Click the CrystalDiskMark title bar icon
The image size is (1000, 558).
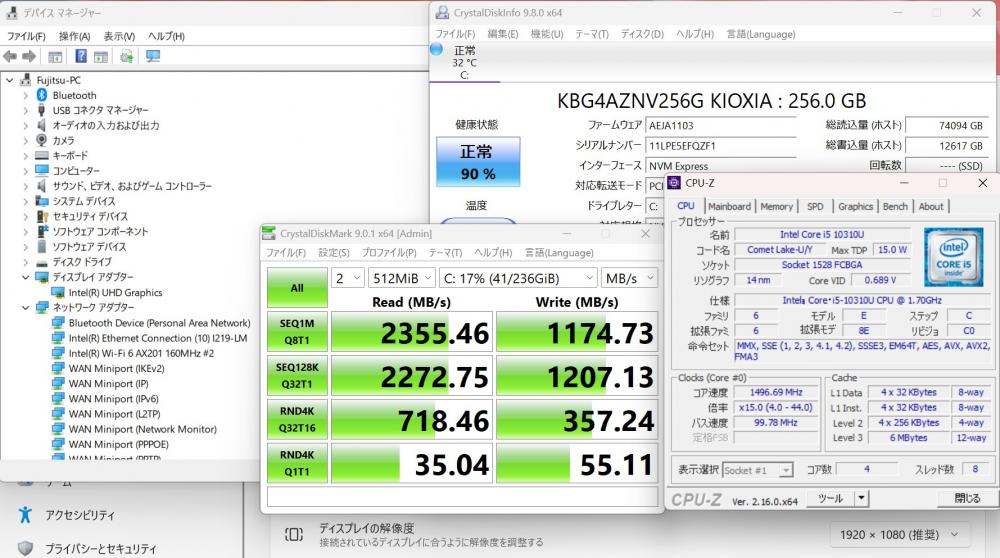click(x=269, y=233)
